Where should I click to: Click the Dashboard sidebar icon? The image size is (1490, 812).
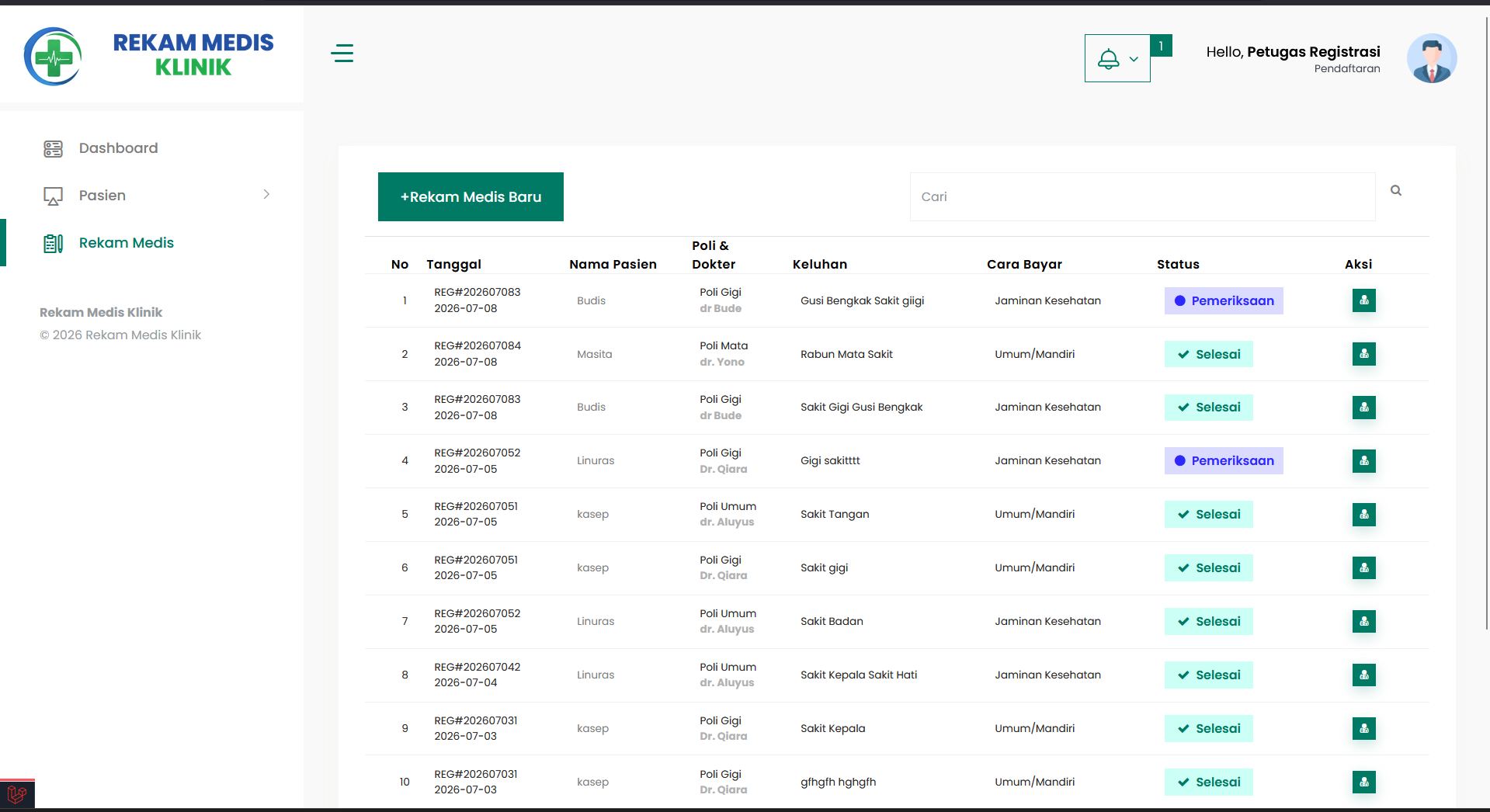click(x=53, y=149)
